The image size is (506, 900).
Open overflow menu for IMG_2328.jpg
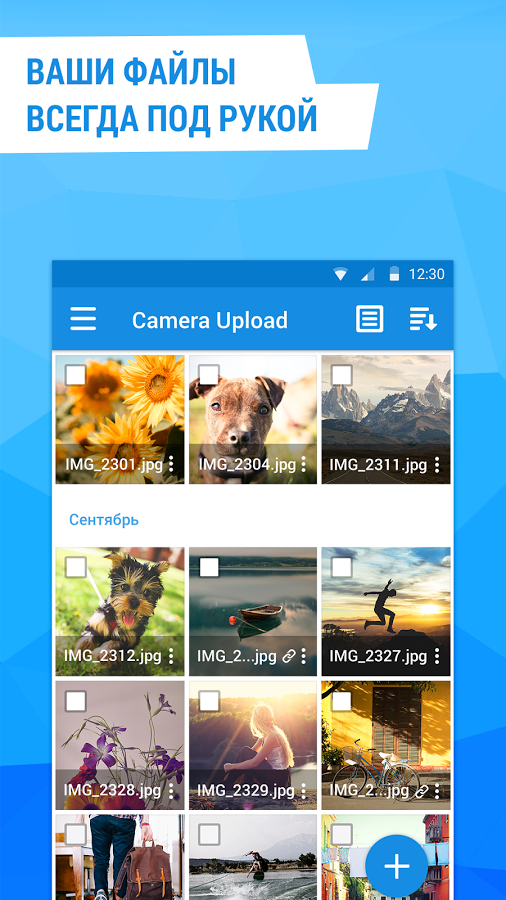click(x=171, y=791)
